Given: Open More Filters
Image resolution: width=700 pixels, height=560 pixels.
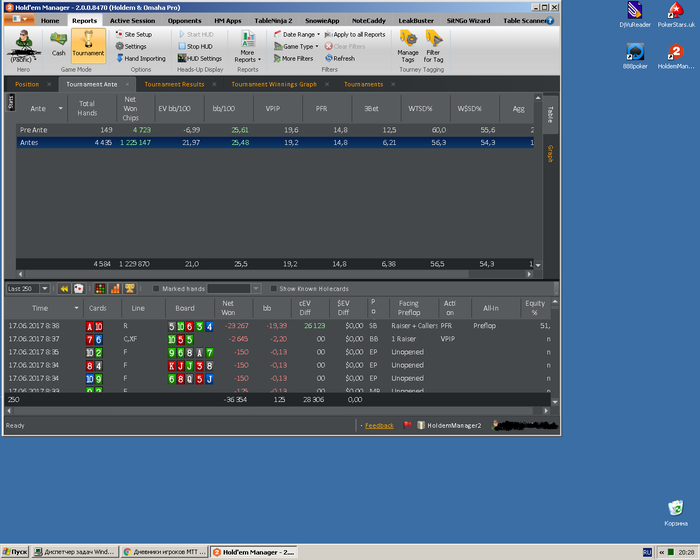Looking at the screenshot, I should point(293,59).
